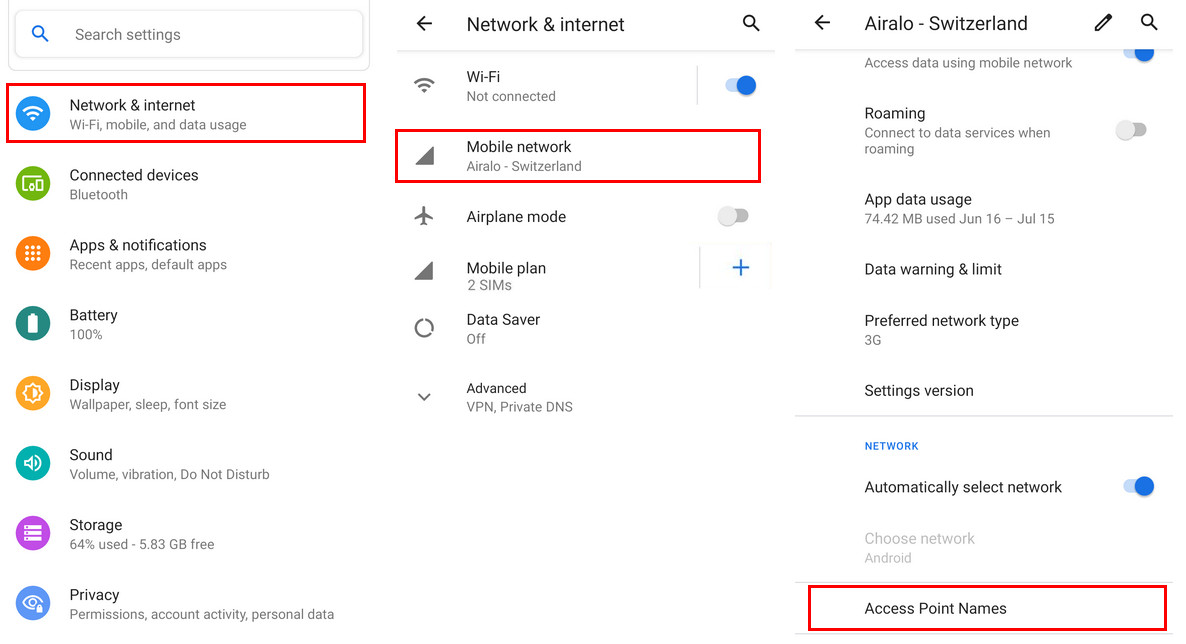
Task: Open the Mobile network entry
Action: (x=578, y=155)
